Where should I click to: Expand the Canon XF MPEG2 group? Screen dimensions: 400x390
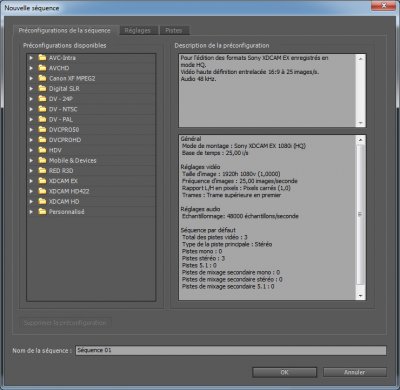(31, 78)
